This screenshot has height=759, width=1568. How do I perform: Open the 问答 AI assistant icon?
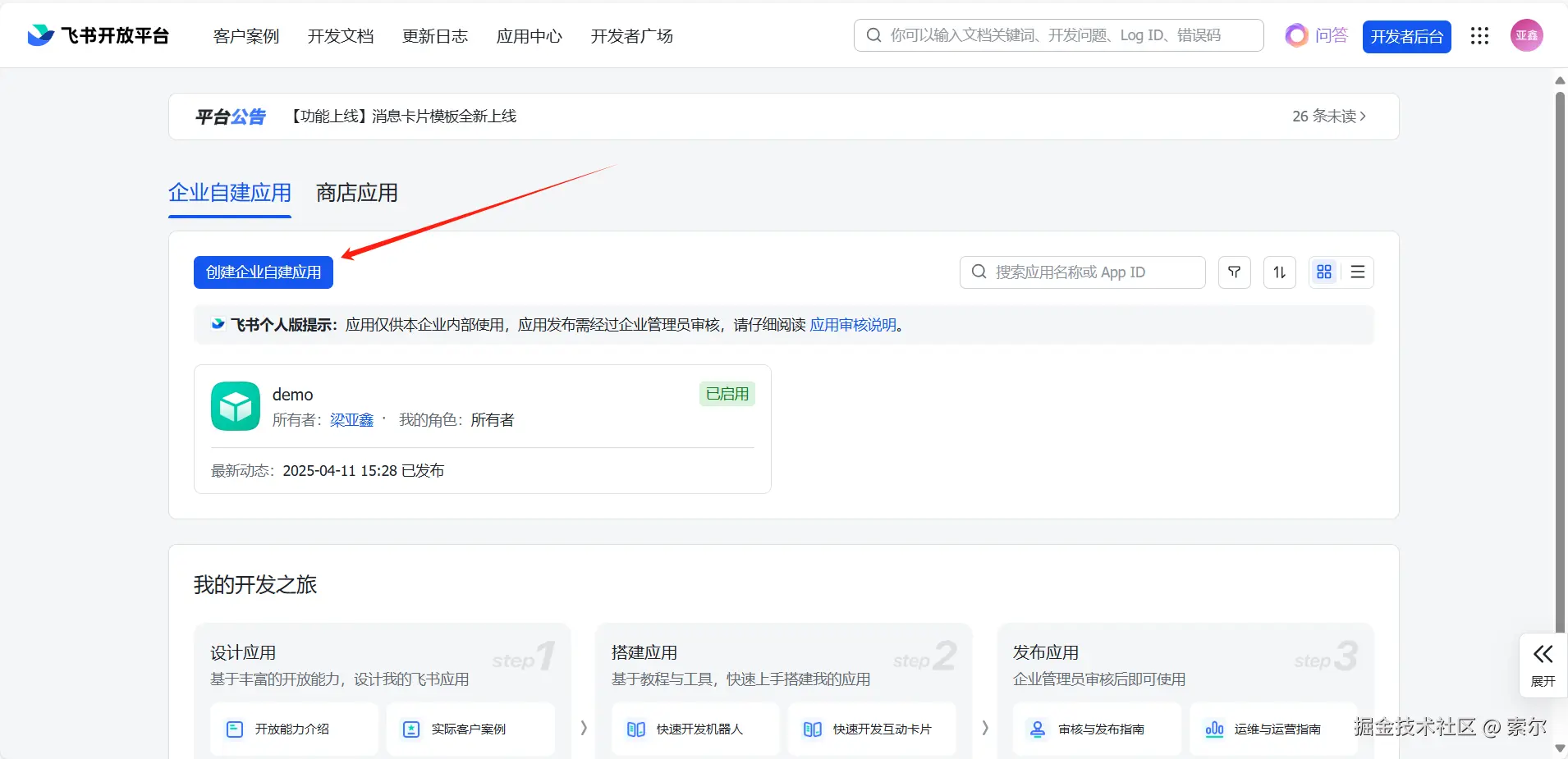(x=1316, y=35)
